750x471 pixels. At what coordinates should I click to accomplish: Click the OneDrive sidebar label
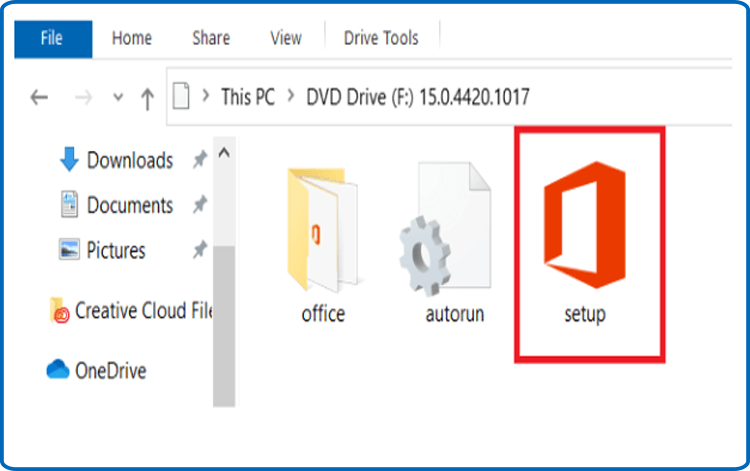(110, 371)
